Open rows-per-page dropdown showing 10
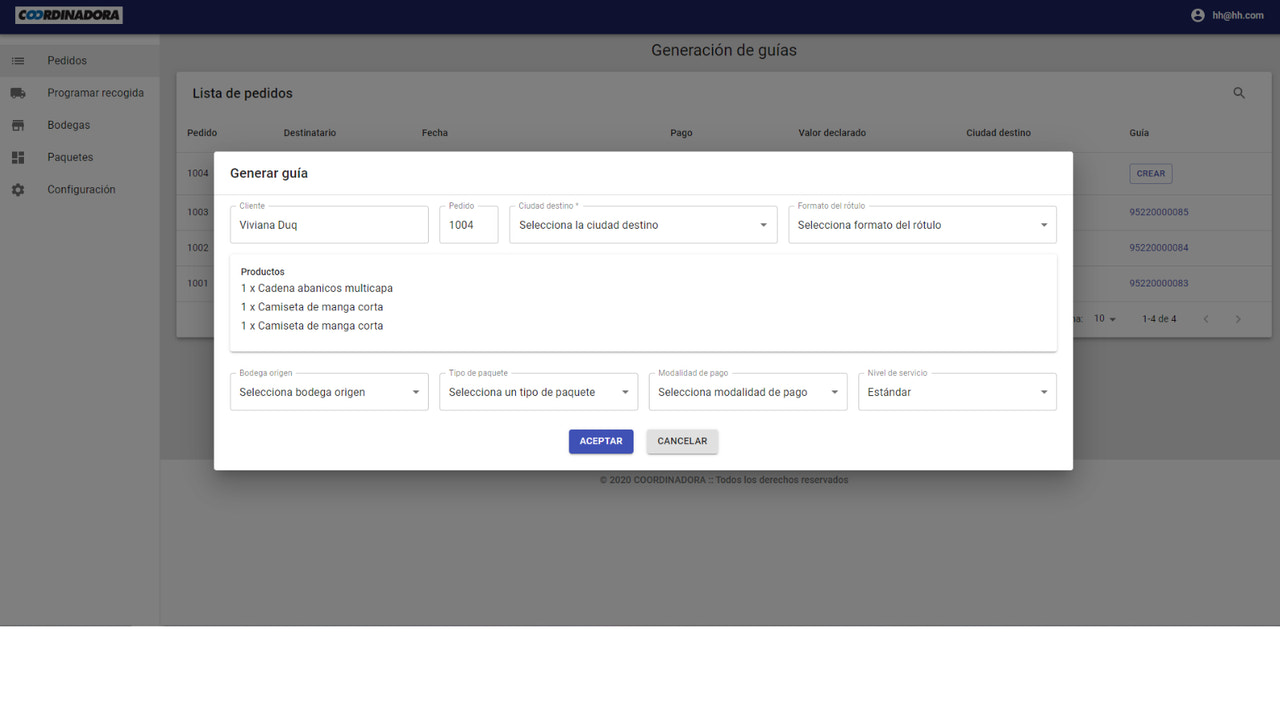 pyautogui.click(x=1105, y=319)
